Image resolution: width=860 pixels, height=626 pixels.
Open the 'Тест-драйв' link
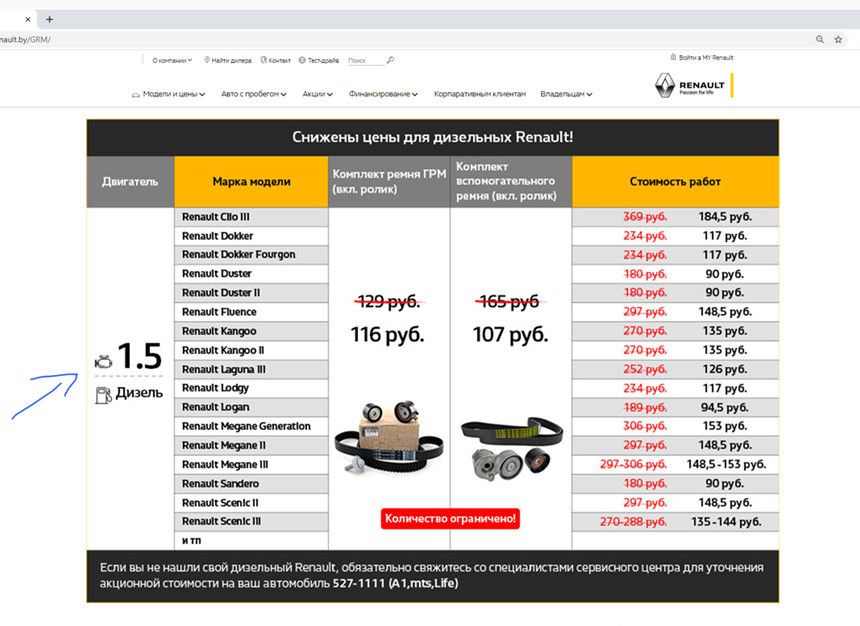(319, 60)
